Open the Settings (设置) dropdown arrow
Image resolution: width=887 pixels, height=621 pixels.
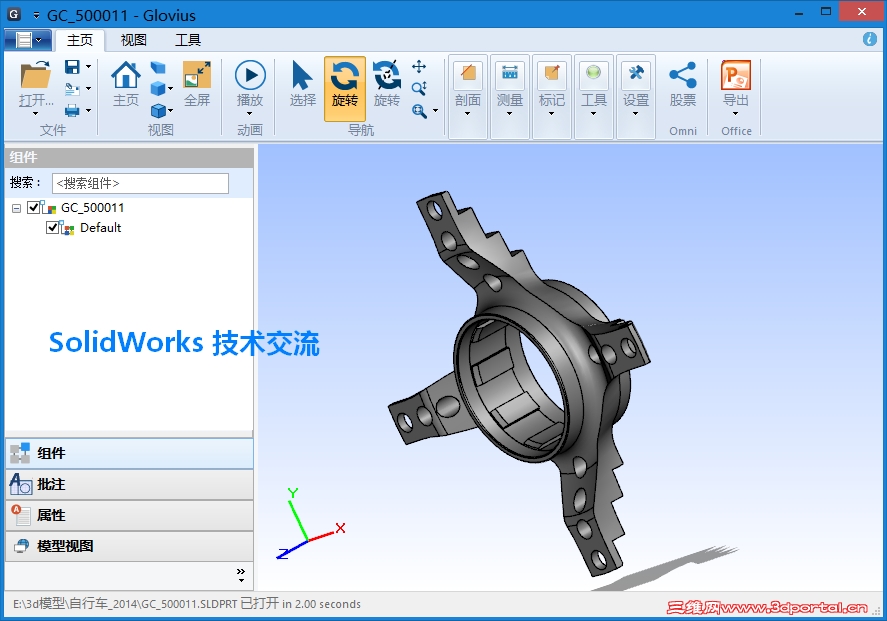click(635, 114)
